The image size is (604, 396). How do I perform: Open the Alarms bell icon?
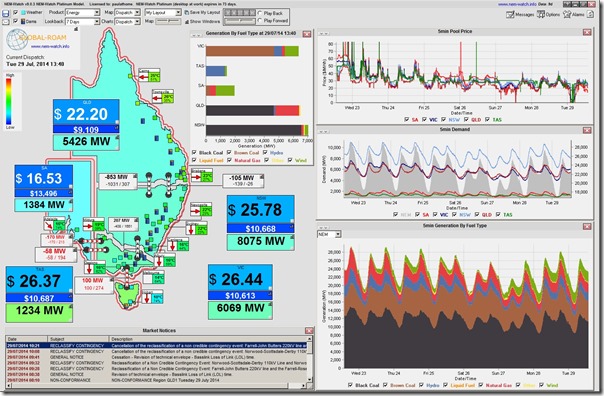click(x=567, y=14)
